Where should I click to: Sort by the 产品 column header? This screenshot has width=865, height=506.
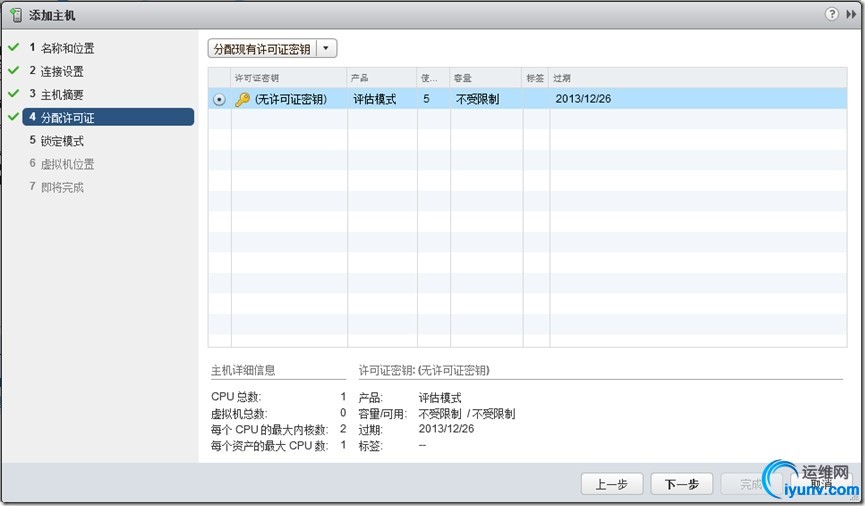pyautogui.click(x=382, y=78)
